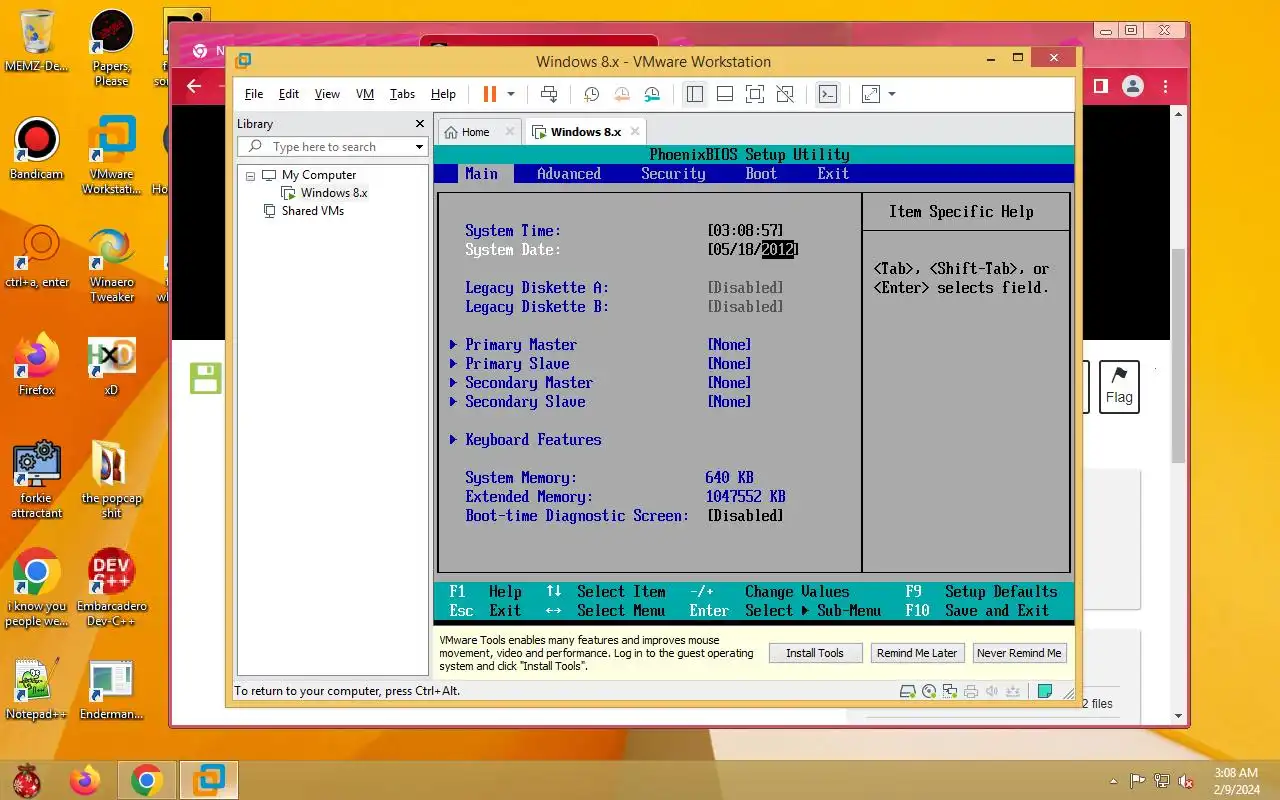1280x800 pixels.
Task: Click Remind Me Later button
Action: 917,653
